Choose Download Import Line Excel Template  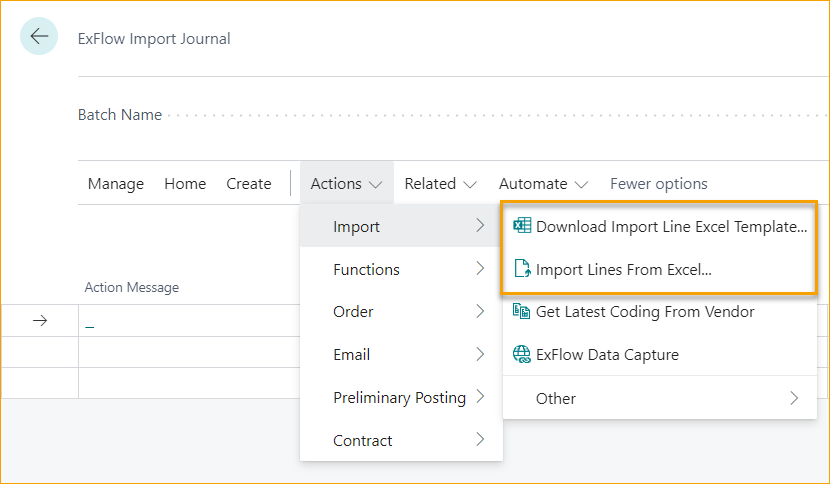[660, 226]
